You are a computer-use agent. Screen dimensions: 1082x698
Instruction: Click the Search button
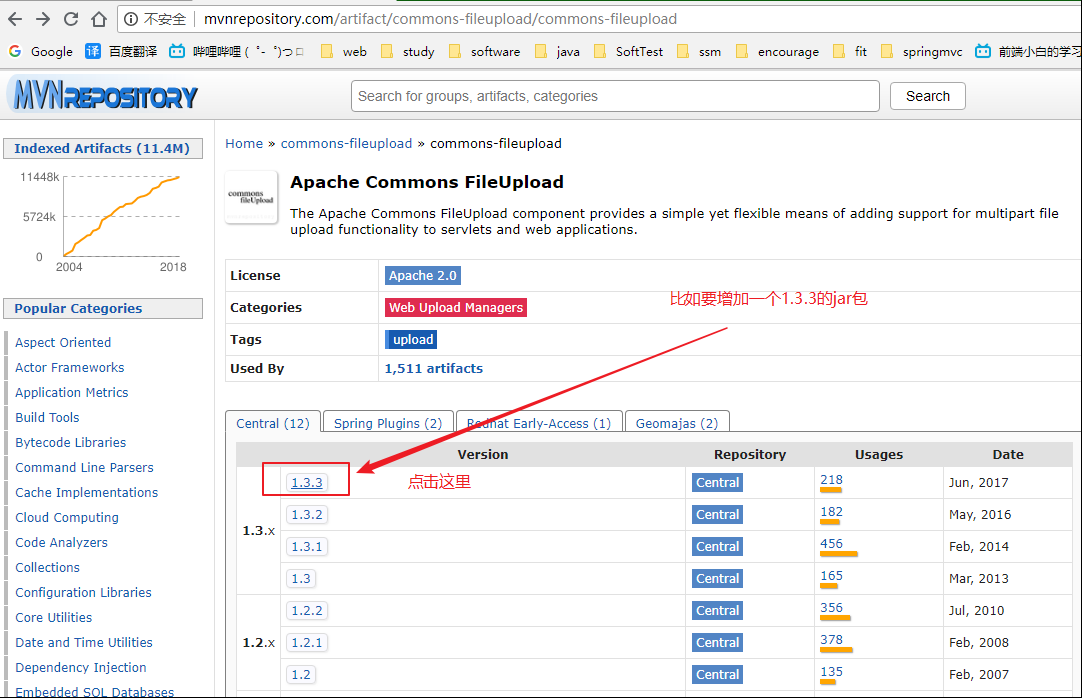[x=927, y=96]
